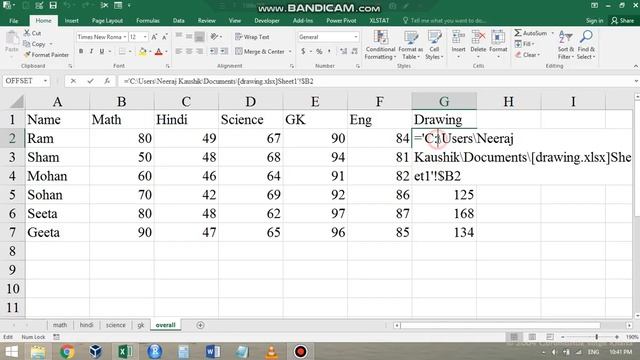
Task: Click the Bandicam record icon on taskbar
Action: [x=300, y=351]
